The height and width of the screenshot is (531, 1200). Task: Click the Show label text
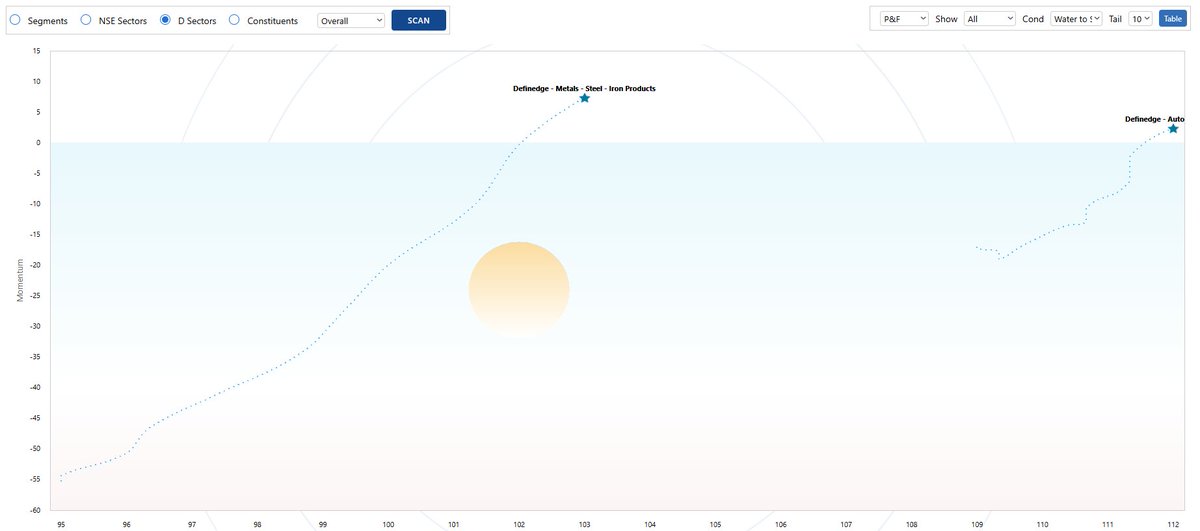(946, 19)
